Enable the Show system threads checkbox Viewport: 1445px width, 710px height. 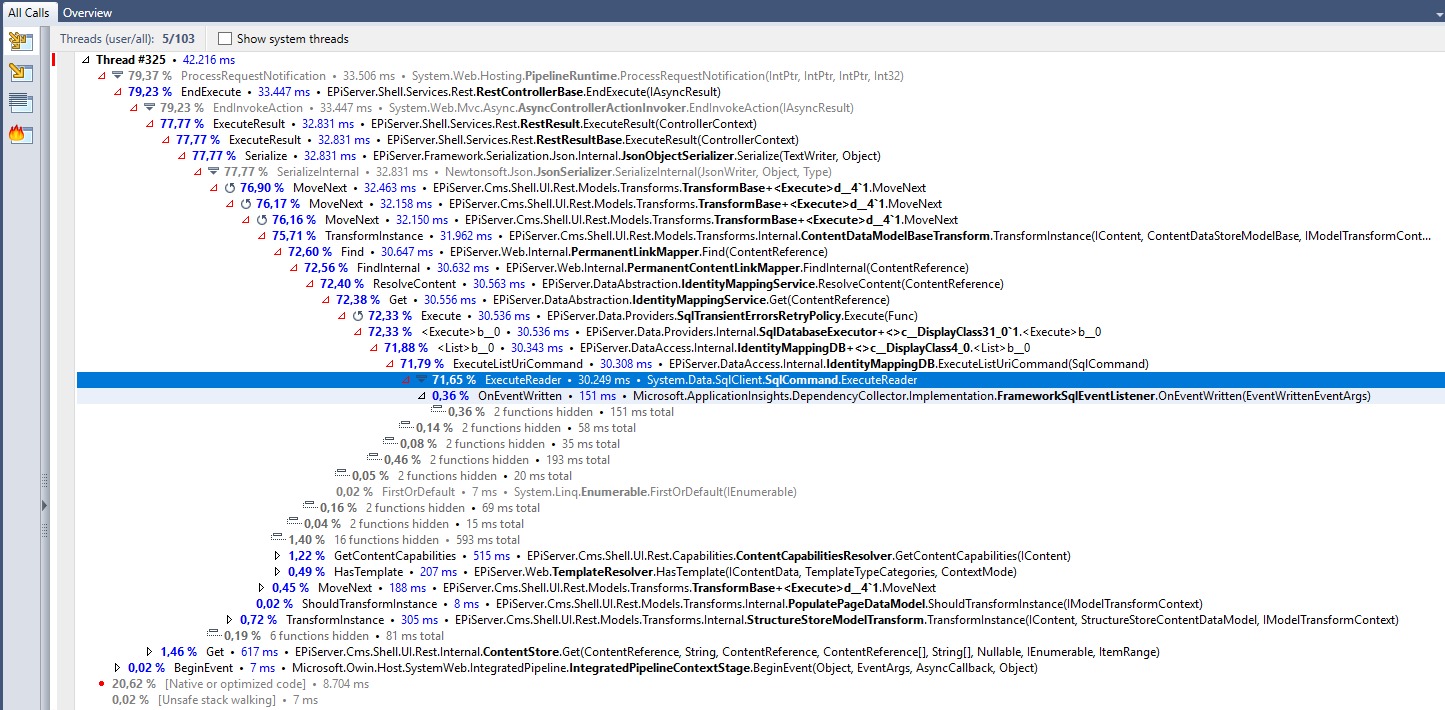tap(225, 39)
